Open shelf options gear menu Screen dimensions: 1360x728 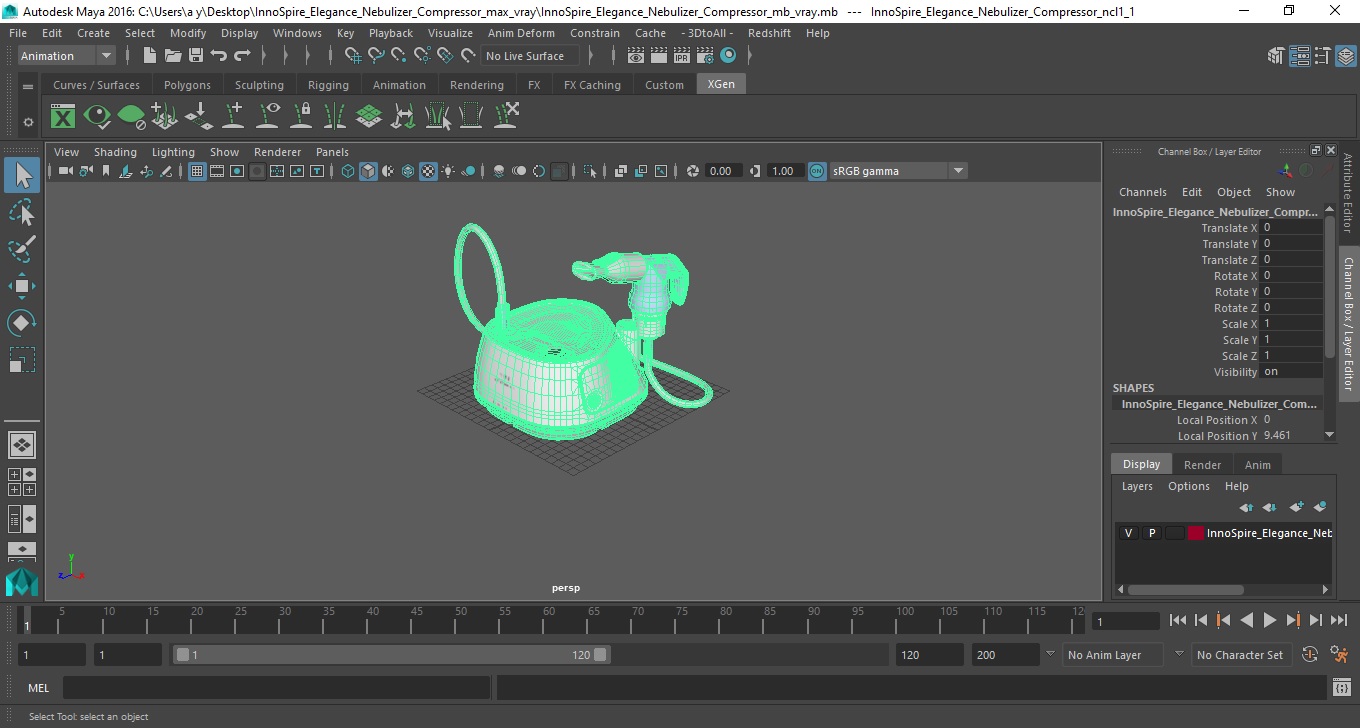[x=28, y=122]
